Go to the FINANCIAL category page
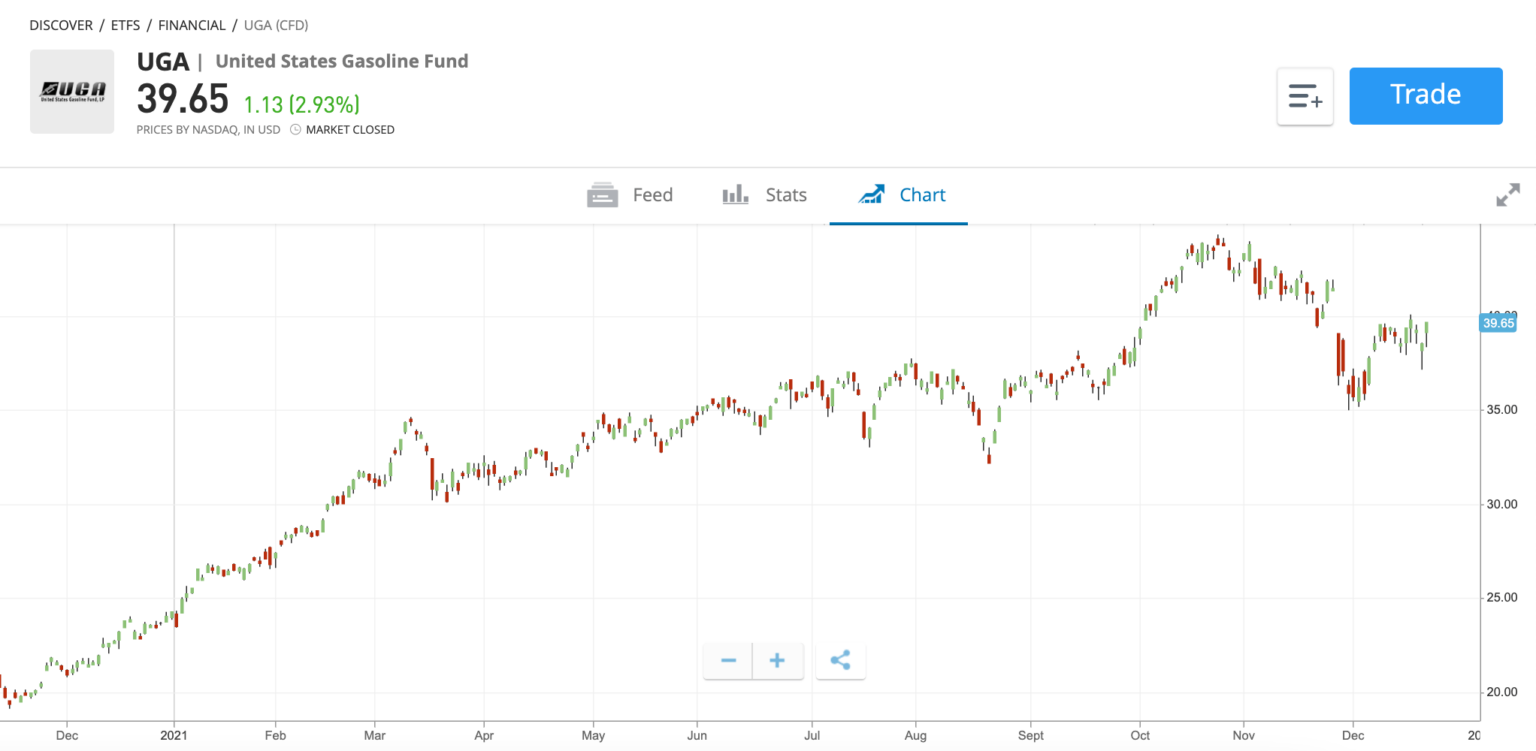The image size is (1536, 751). pos(191,25)
